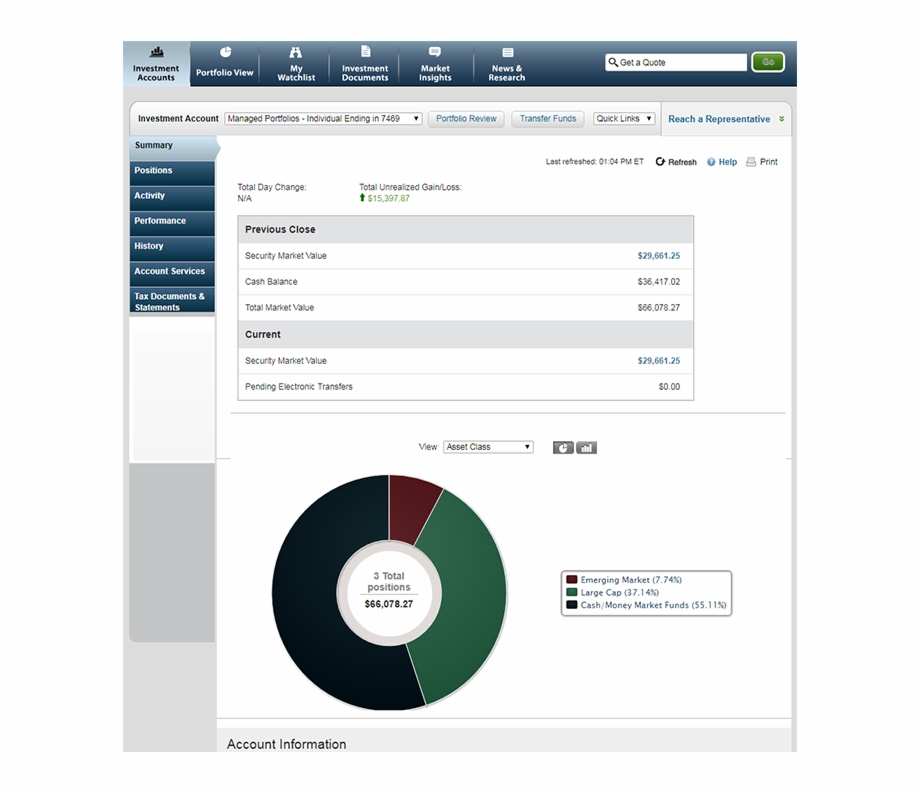
Task: Click the News & Research newspaper icon
Action: coord(508,52)
